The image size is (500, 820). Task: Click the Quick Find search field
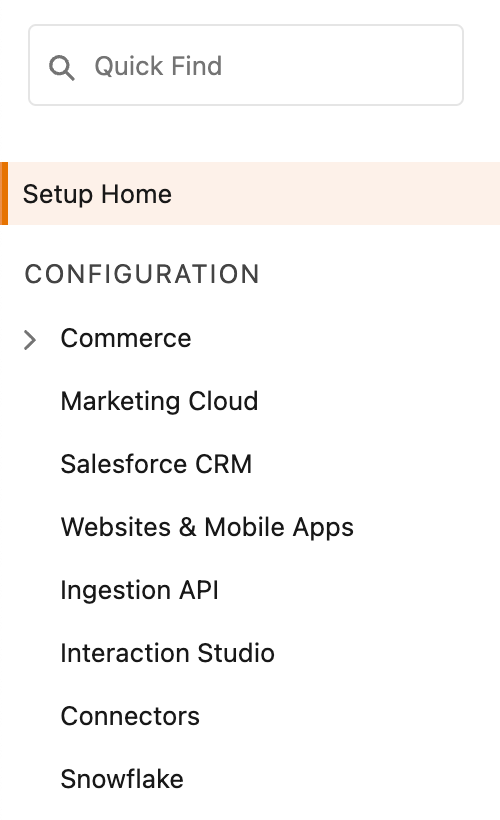coord(246,65)
